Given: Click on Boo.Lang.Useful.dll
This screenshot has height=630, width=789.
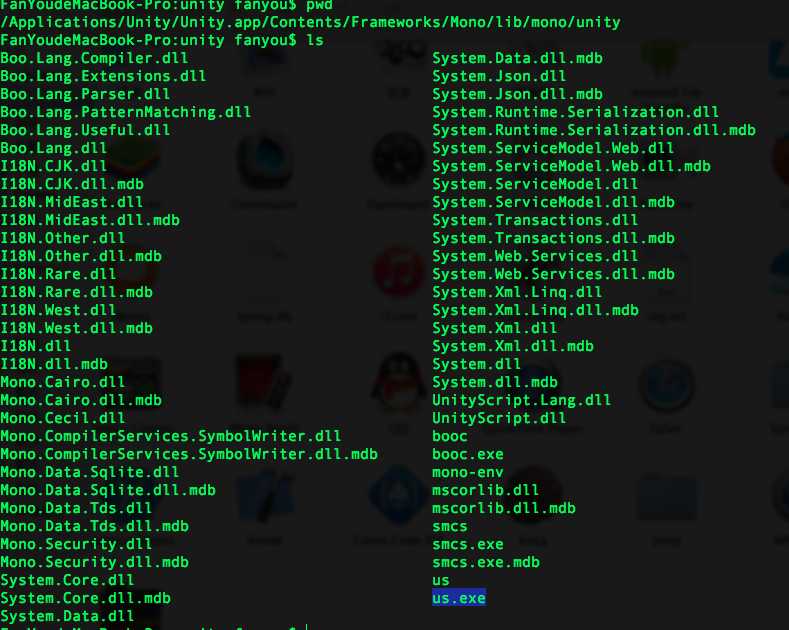Looking at the screenshot, I should [85, 130].
